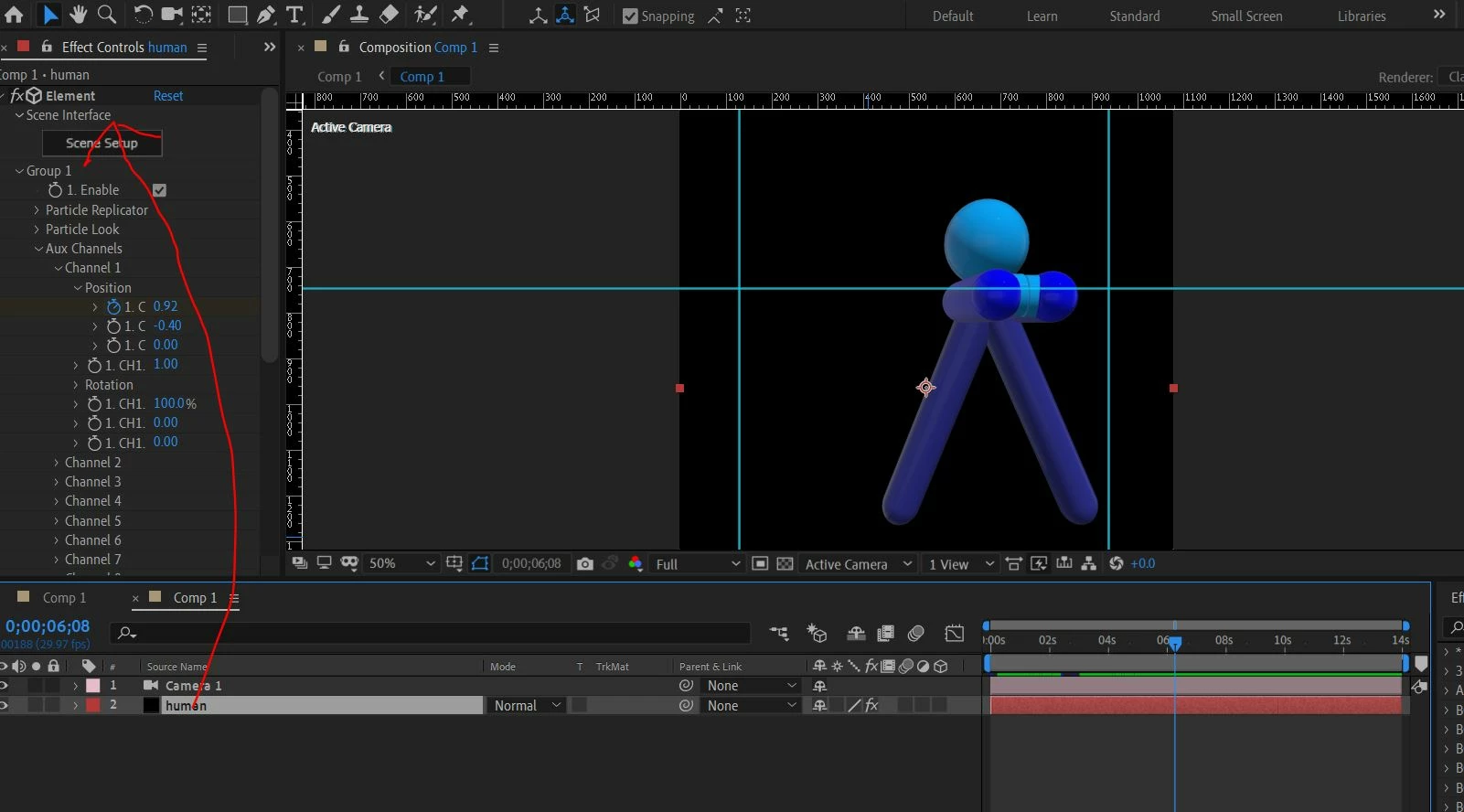Select the Puppet Pin tool
Viewport: 1464px width, 812px height.
tap(460, 14)
